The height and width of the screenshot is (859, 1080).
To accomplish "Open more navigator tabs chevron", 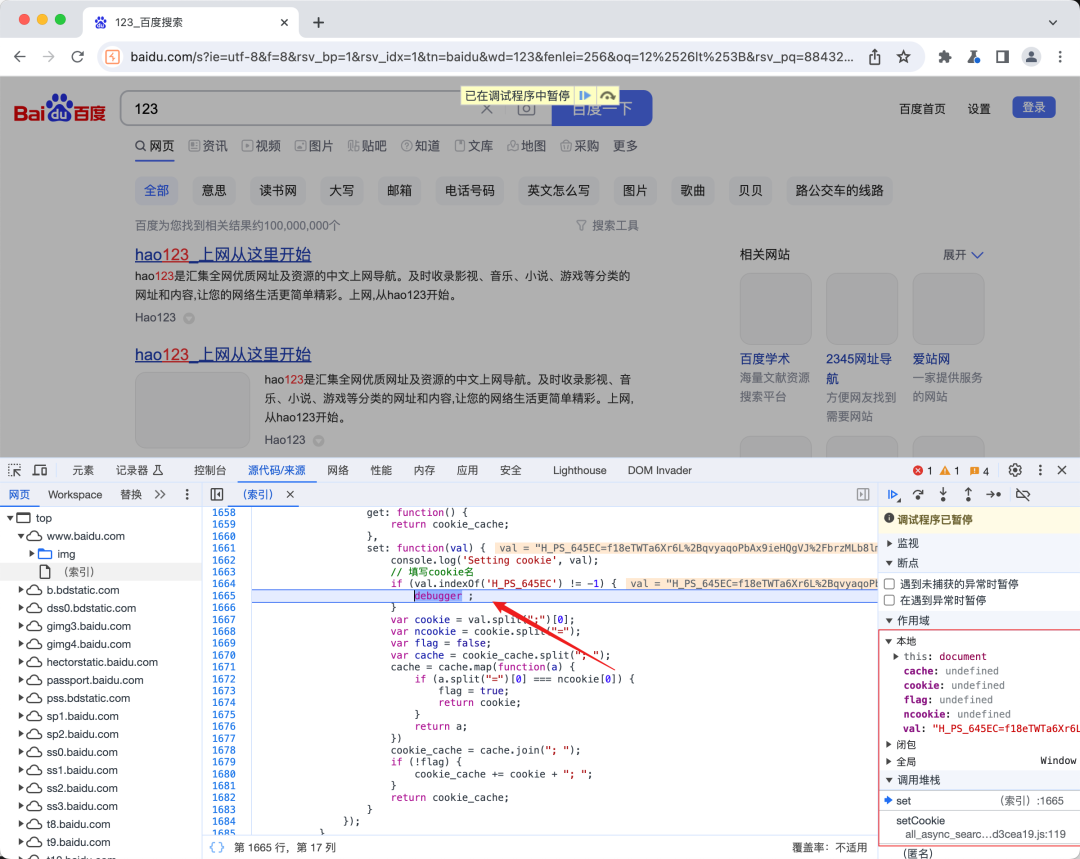I will (160, 495).
